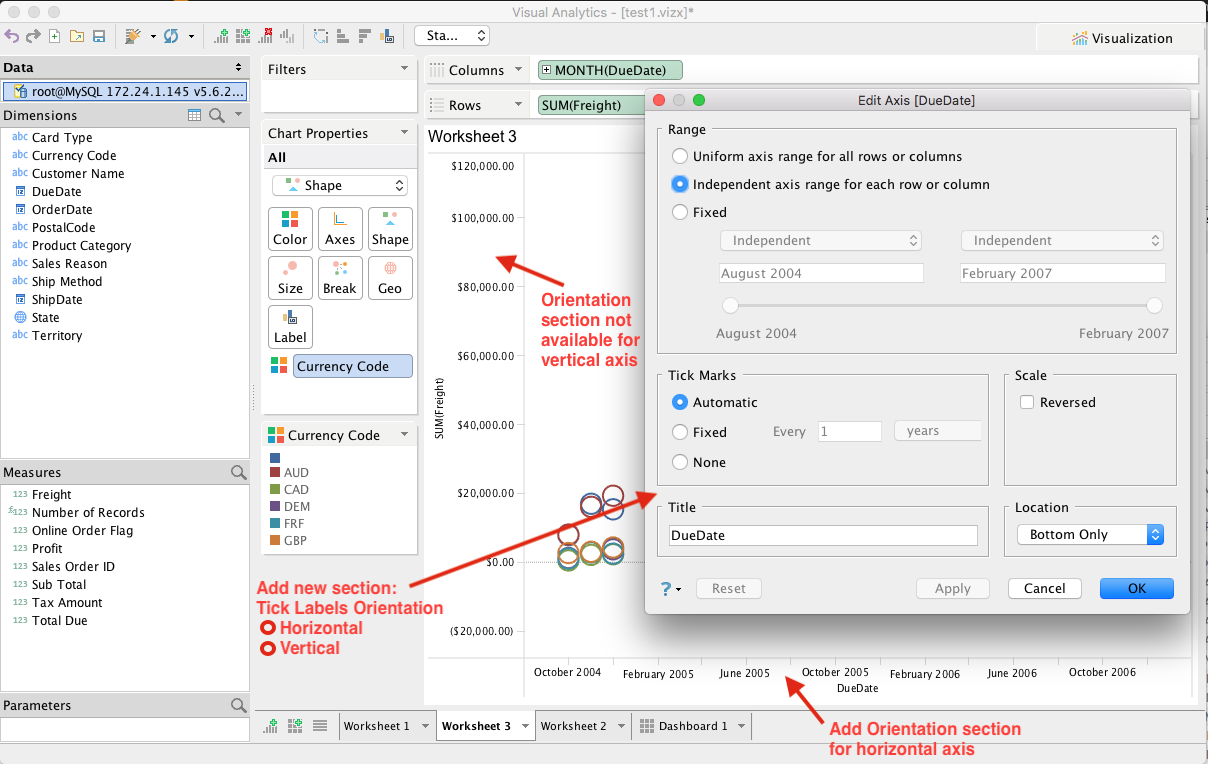The width and height of the screenshot is (1208, 764).
Task: Create a new file with toolbar icon
Action: [55, 36]
